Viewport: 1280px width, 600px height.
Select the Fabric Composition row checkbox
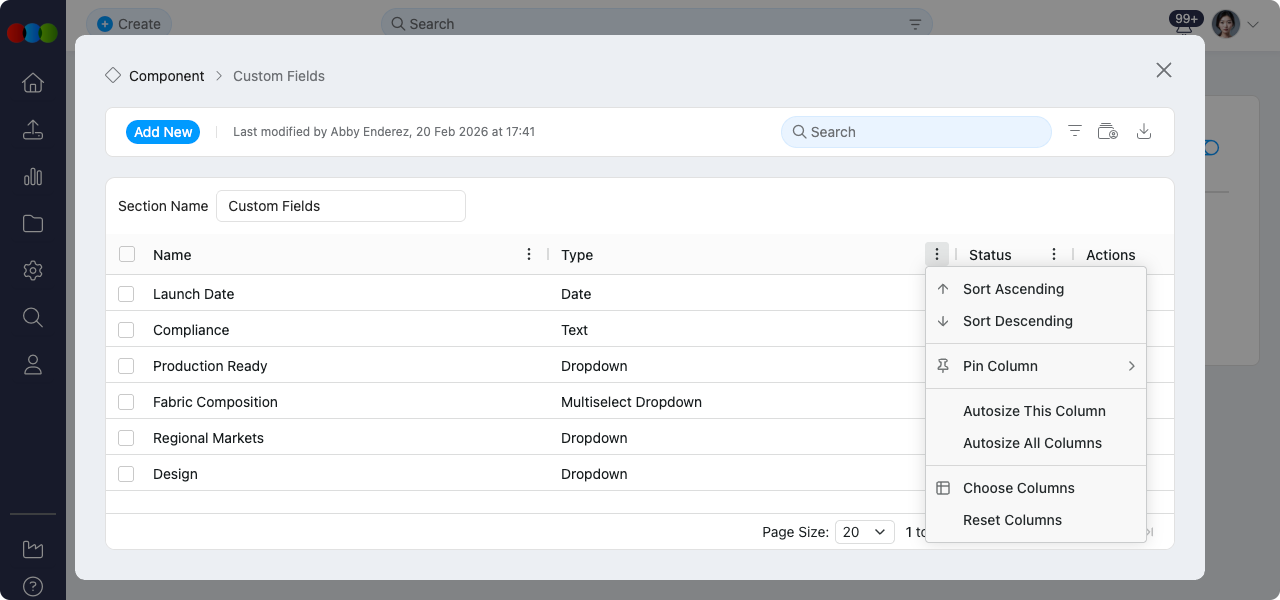[x=126, y=402]
